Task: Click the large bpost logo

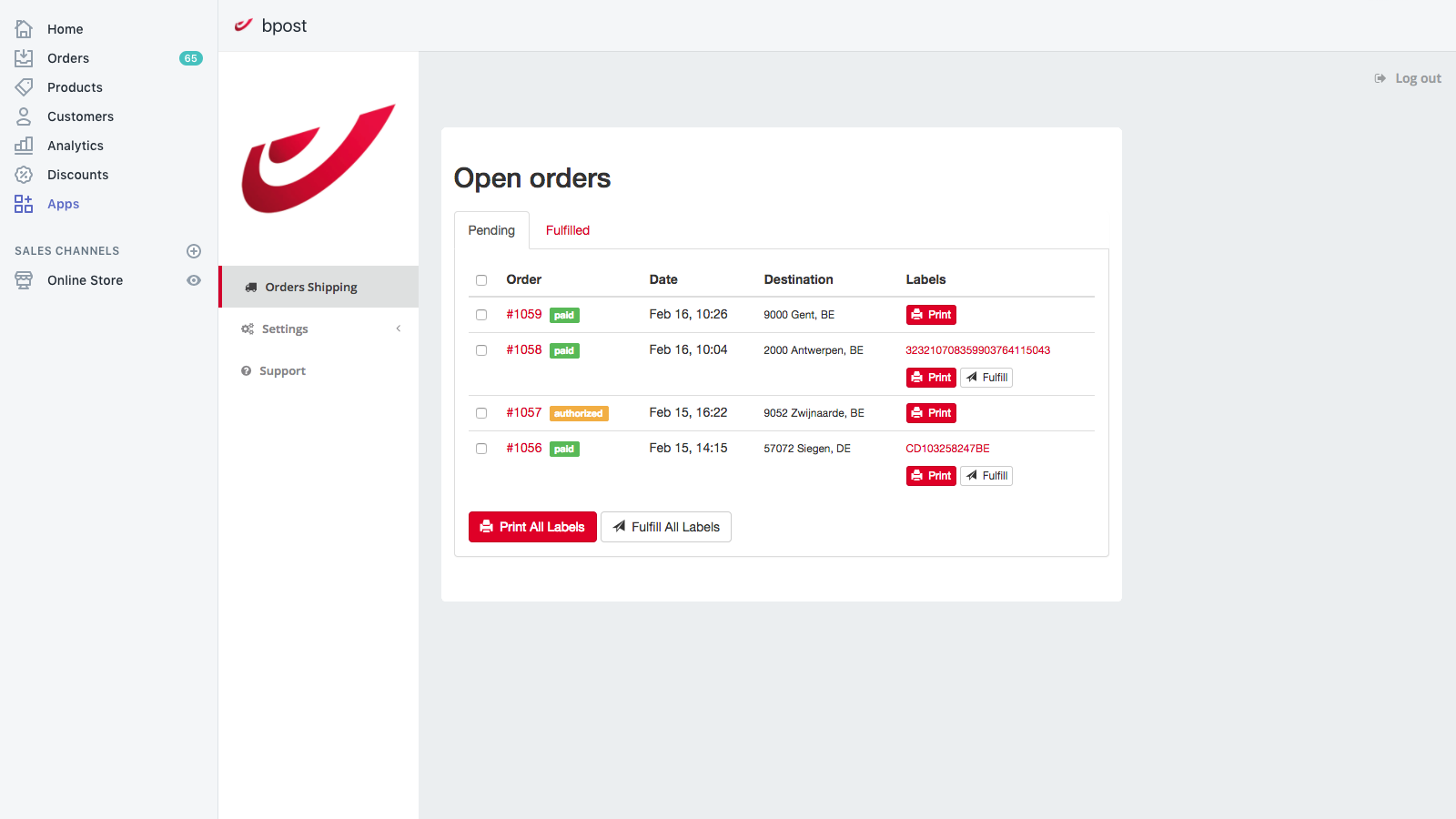Action: click(318, 159)
